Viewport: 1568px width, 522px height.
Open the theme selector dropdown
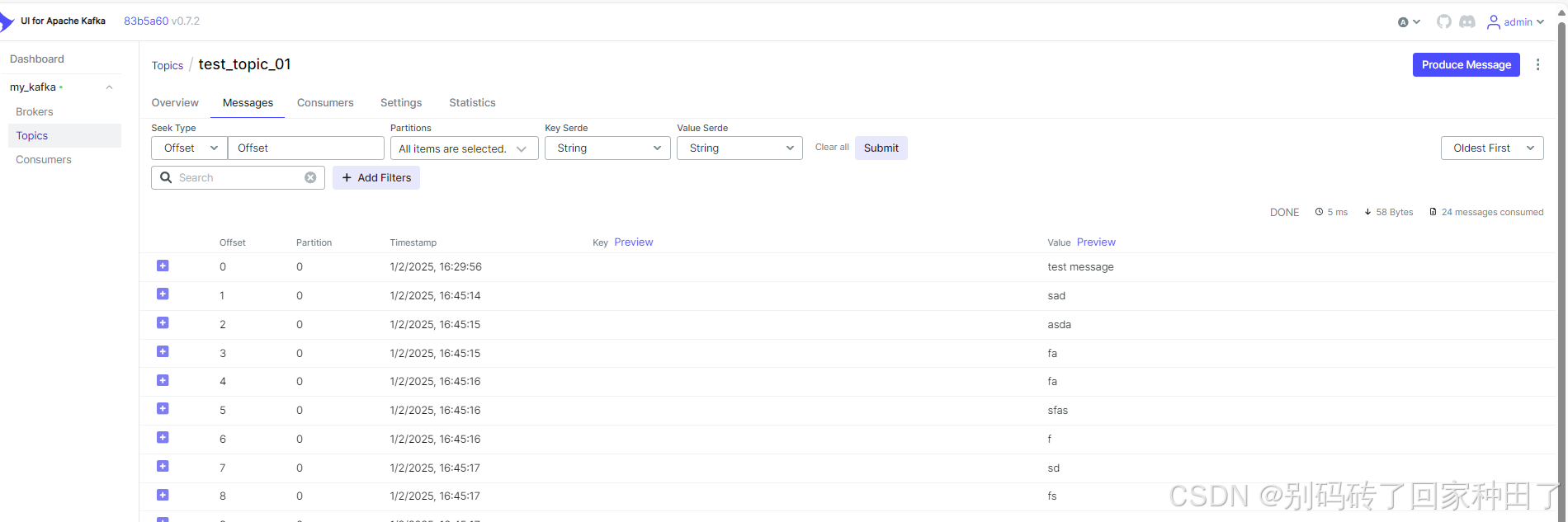1409,22
